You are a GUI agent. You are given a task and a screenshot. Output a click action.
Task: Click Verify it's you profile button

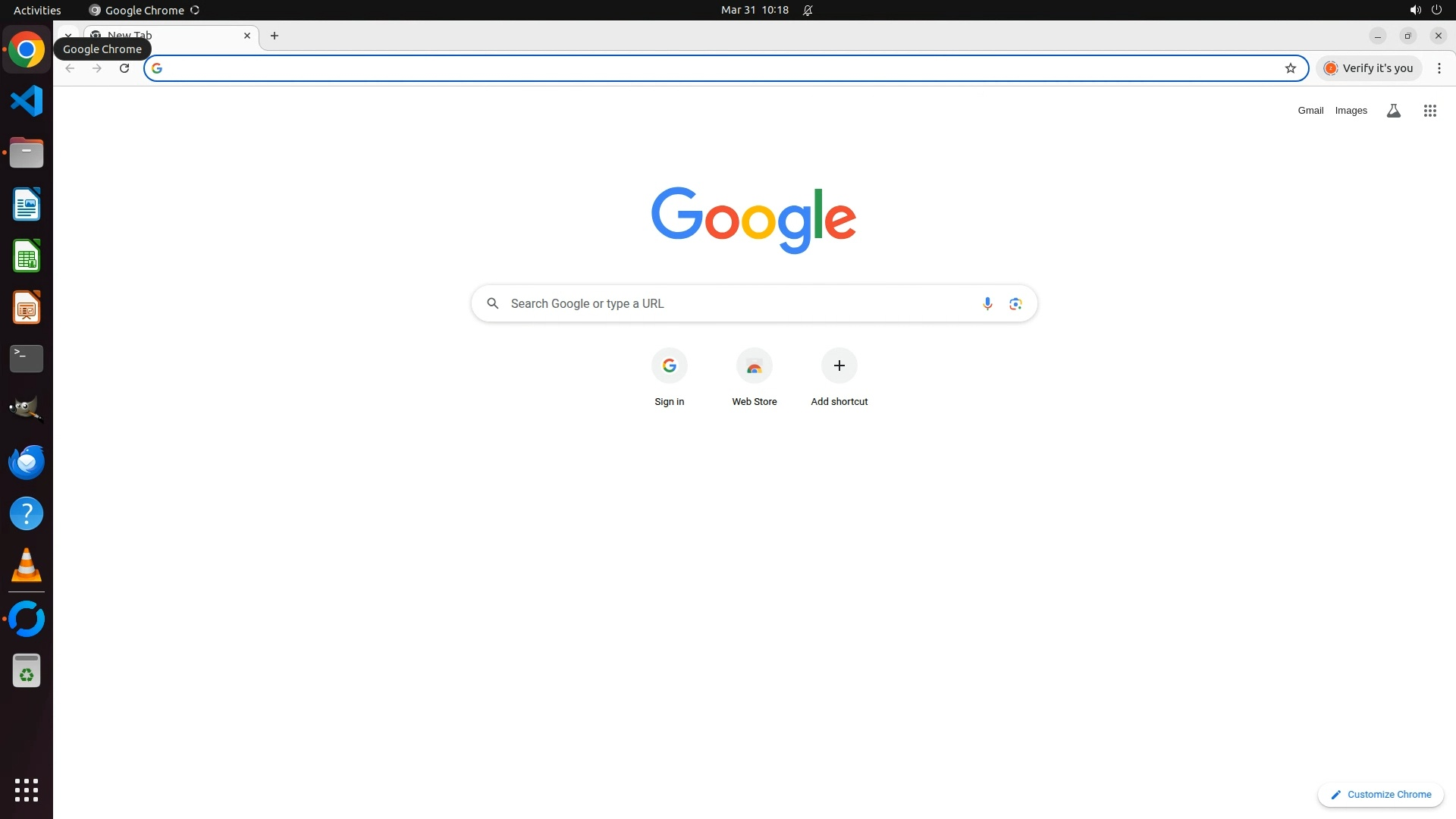point(1369,68)
